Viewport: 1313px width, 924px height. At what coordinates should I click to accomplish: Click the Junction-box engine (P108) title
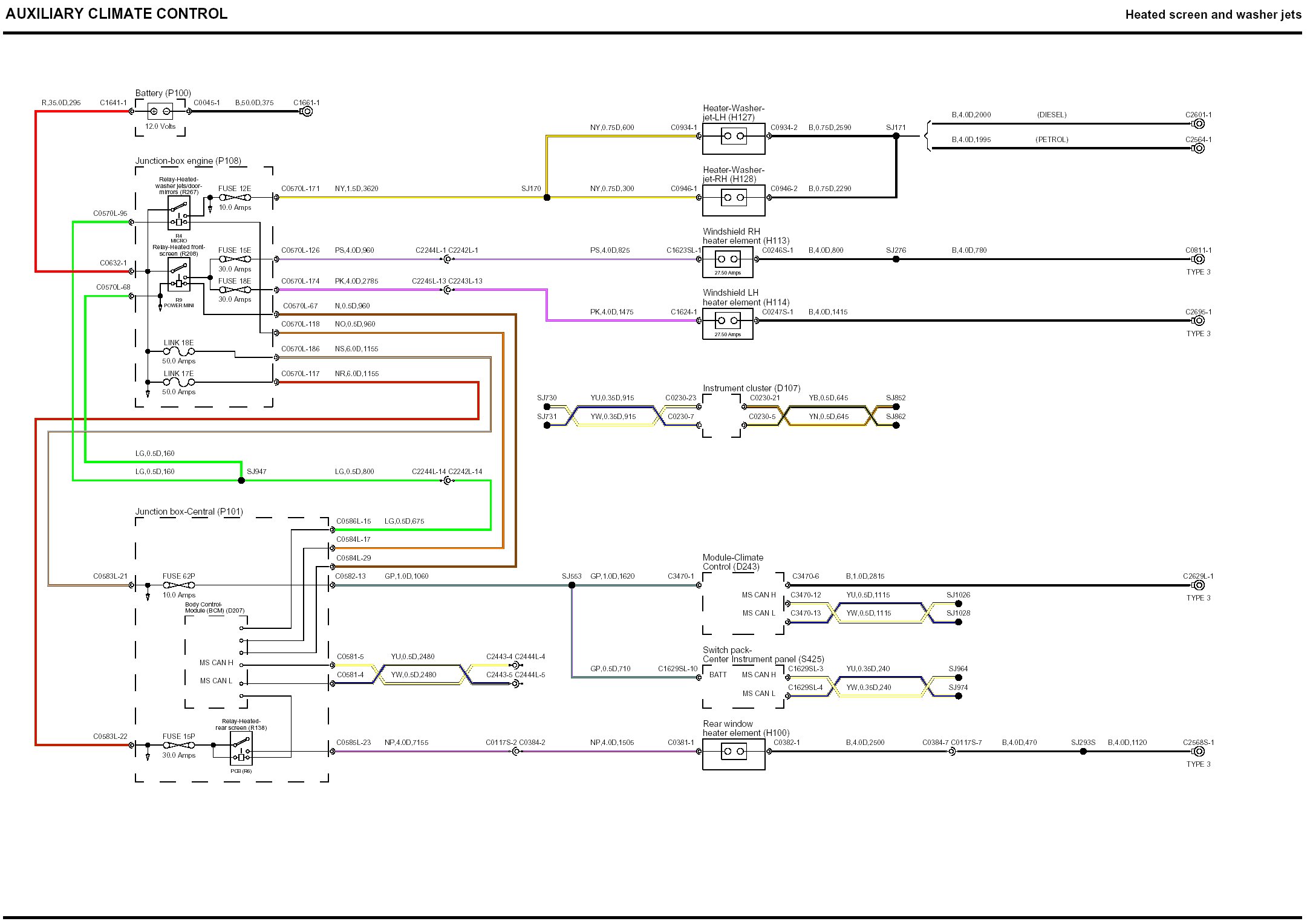(188, 161)
